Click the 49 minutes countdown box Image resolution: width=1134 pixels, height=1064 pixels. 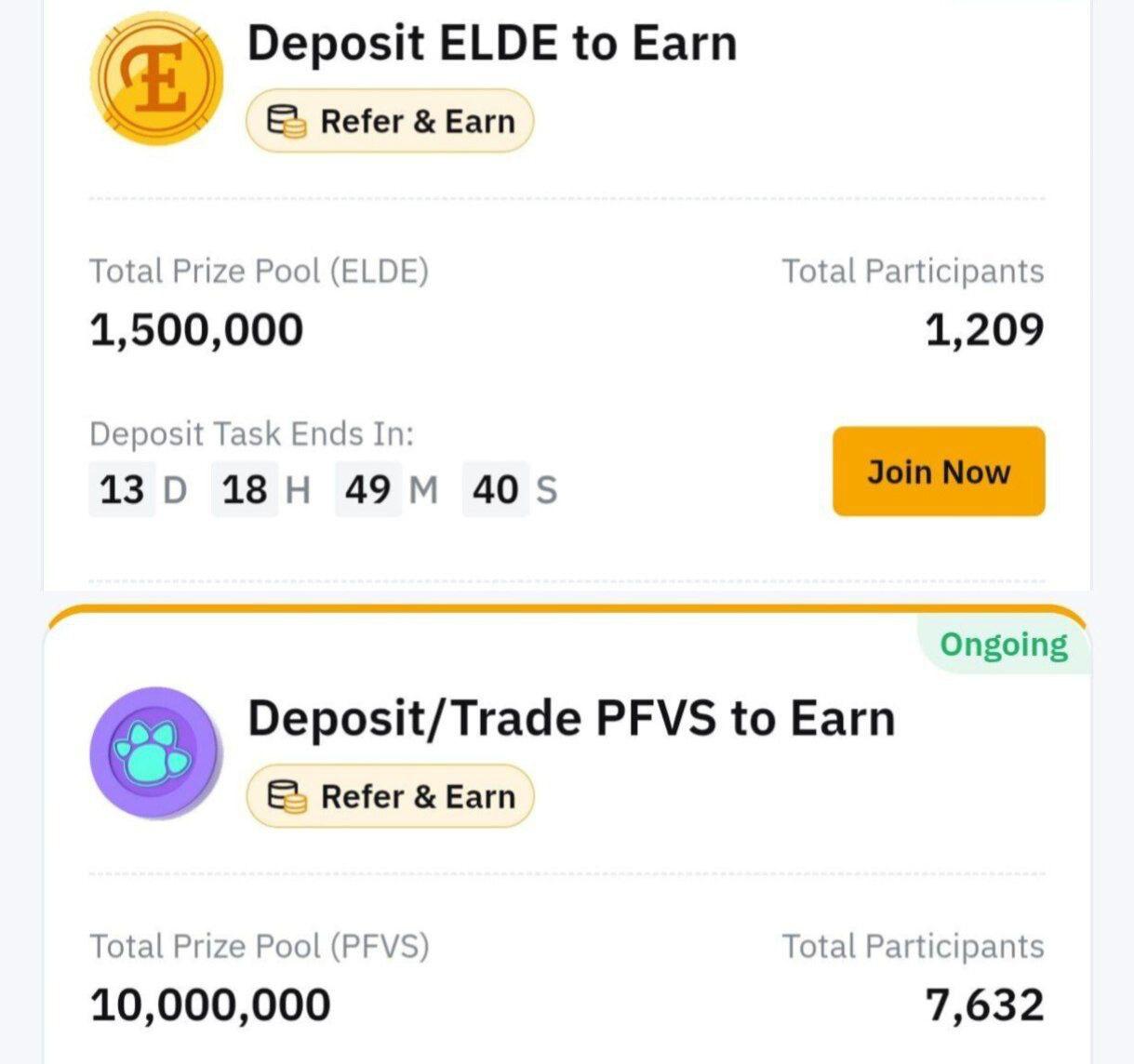pyautogui.click(x=368, y=489)
